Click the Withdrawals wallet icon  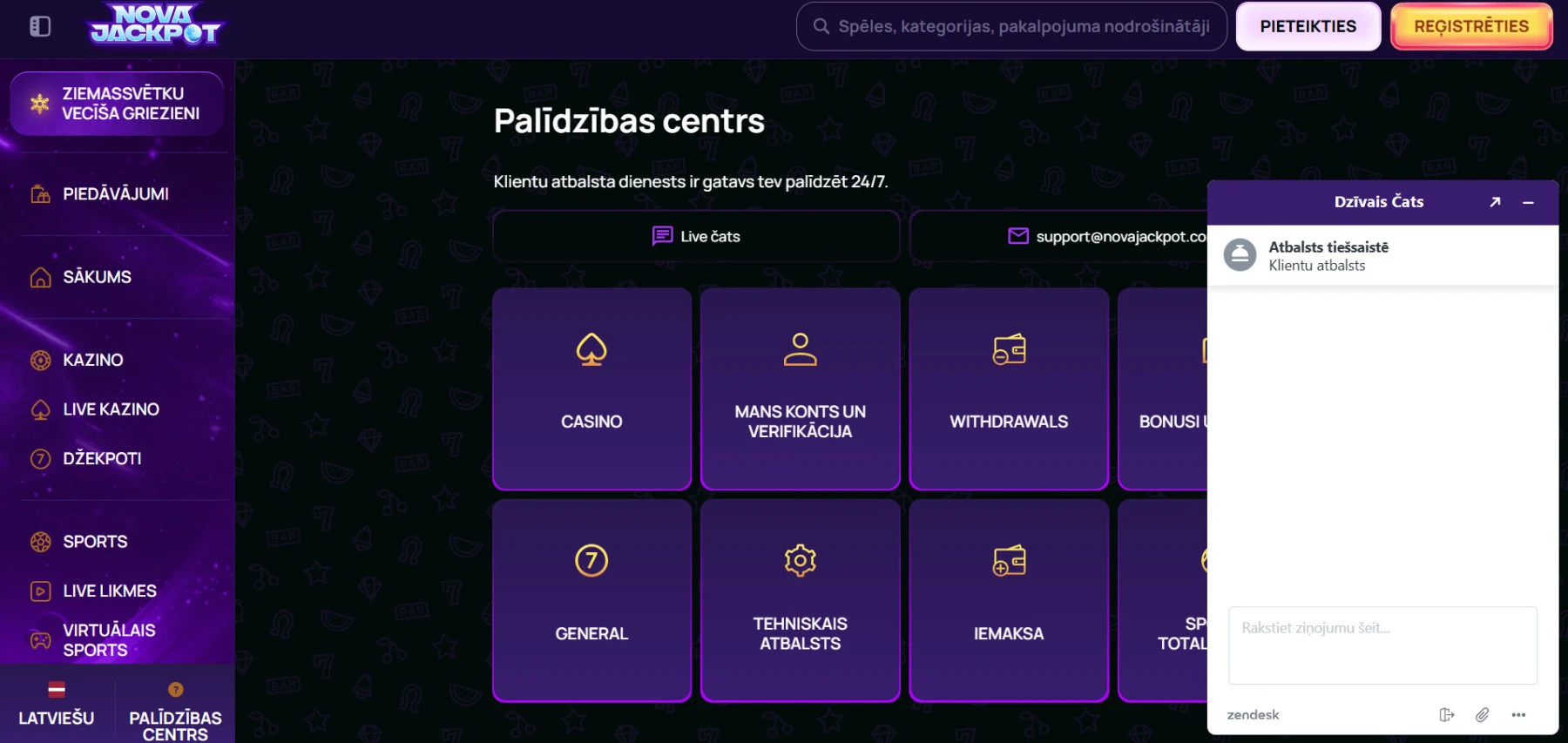(1008, 350)
